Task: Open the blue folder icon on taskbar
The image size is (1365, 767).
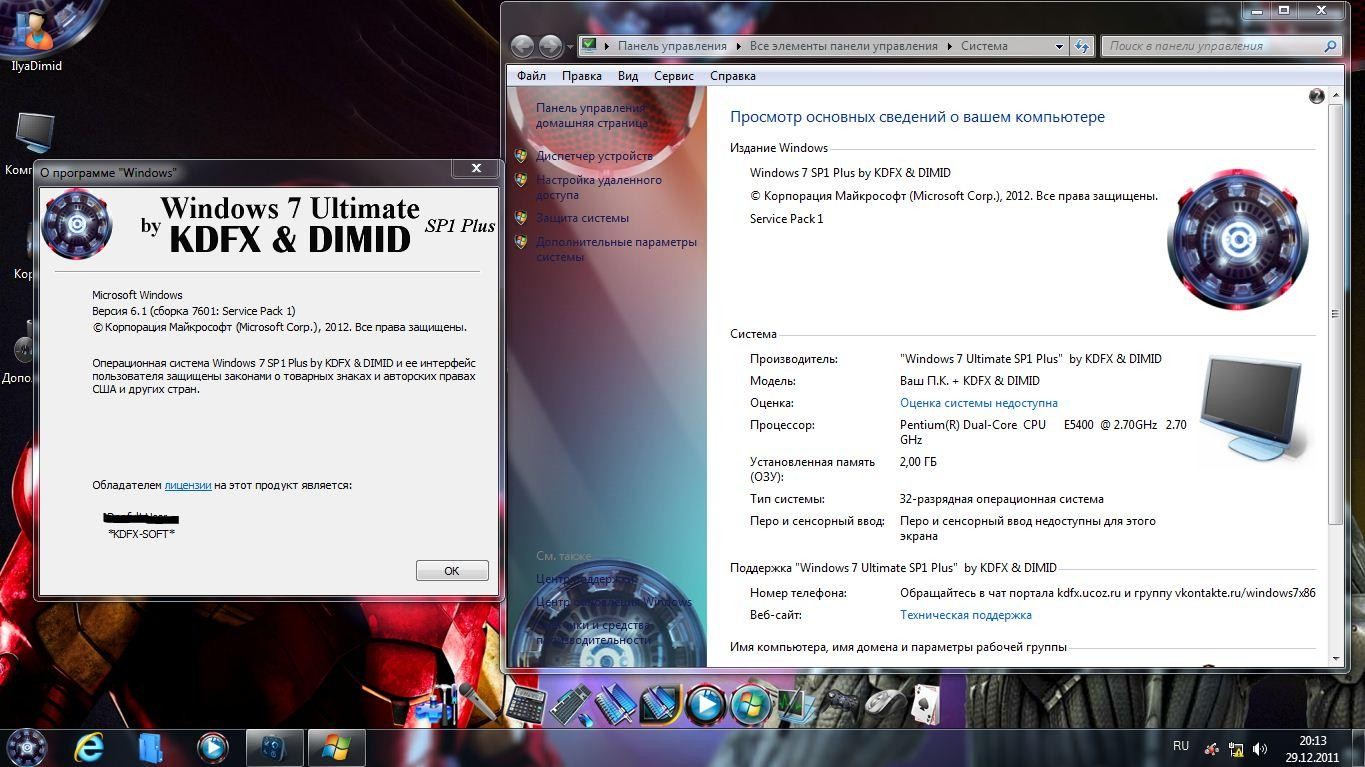Action: 150,747
